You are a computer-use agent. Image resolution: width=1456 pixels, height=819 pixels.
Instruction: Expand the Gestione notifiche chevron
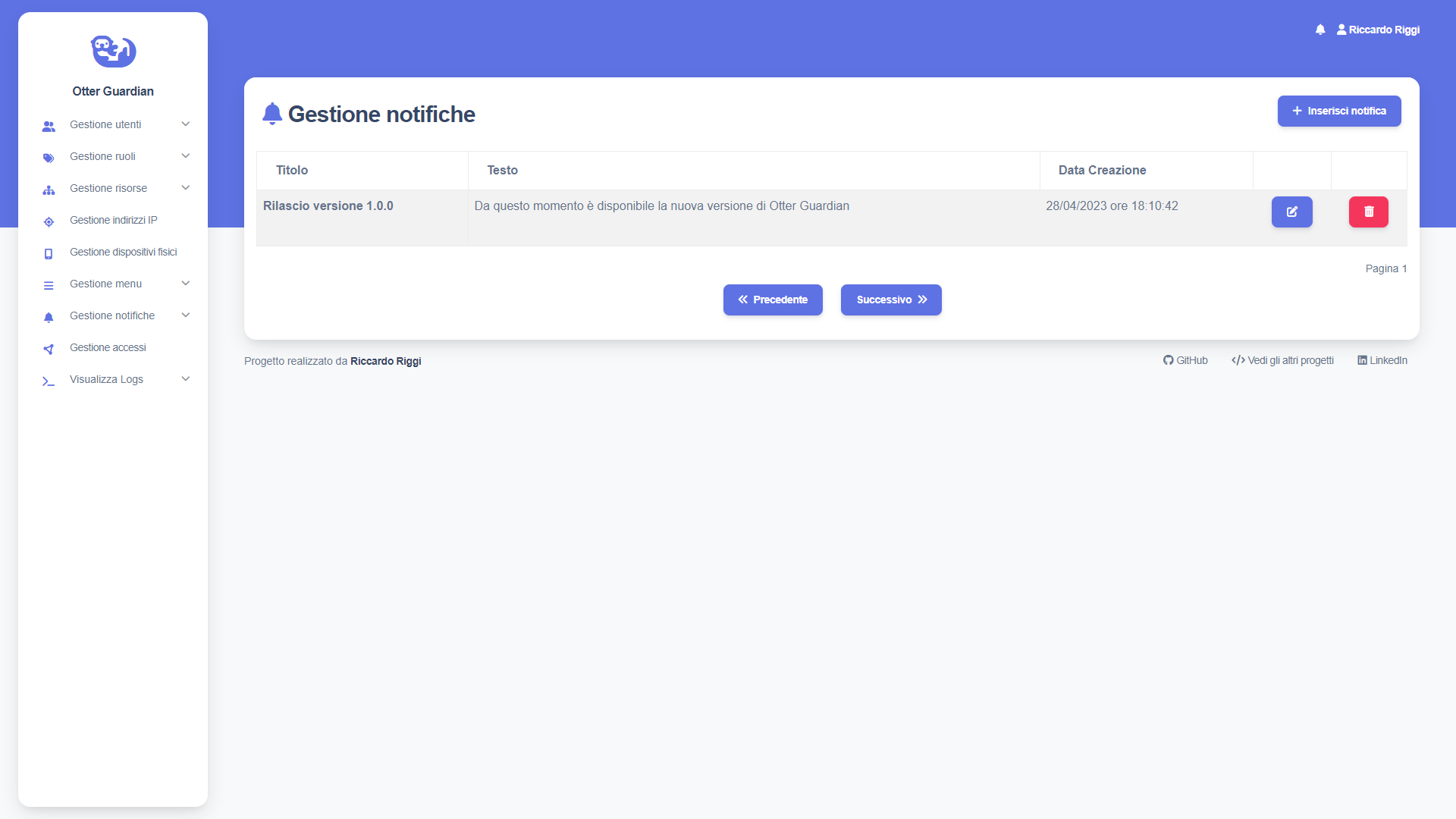pos(186,315)
